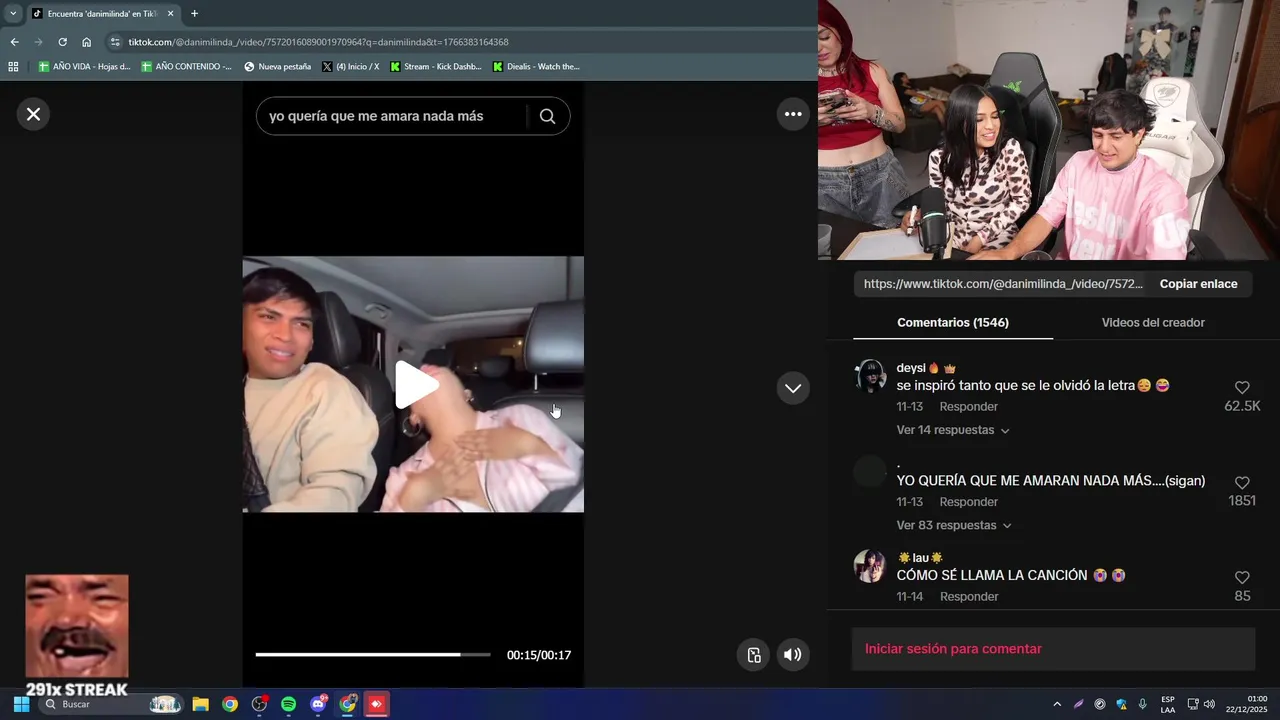Open a new browser tab with plus
1280x720 pixels.
click(194, 13)
